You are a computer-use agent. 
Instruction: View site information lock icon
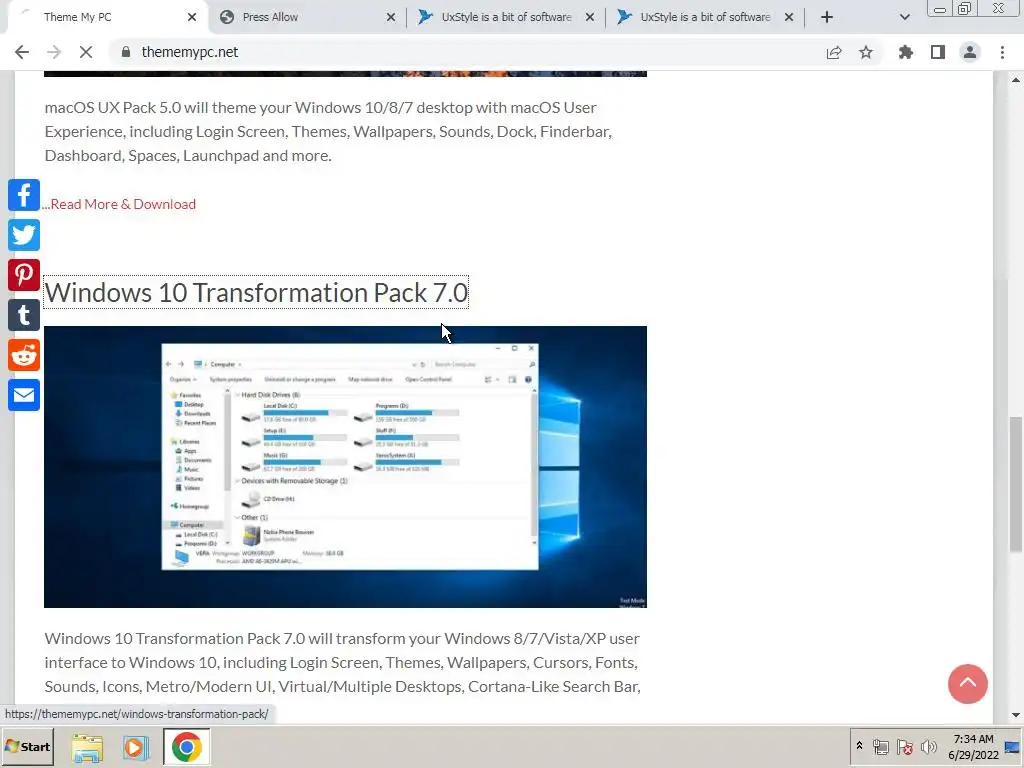click(126, 52)
